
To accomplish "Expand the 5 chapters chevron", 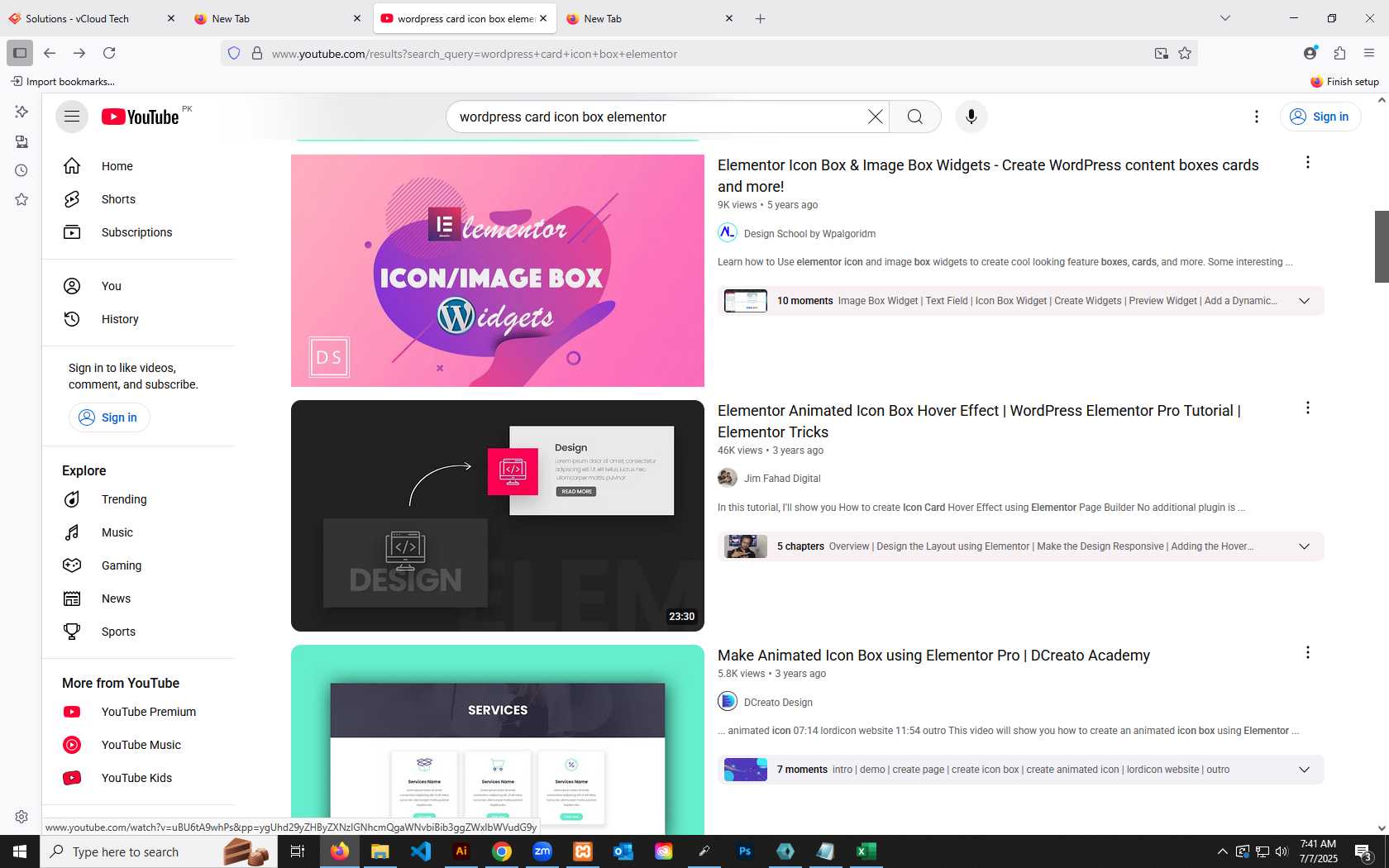I will click(1304, 546).
